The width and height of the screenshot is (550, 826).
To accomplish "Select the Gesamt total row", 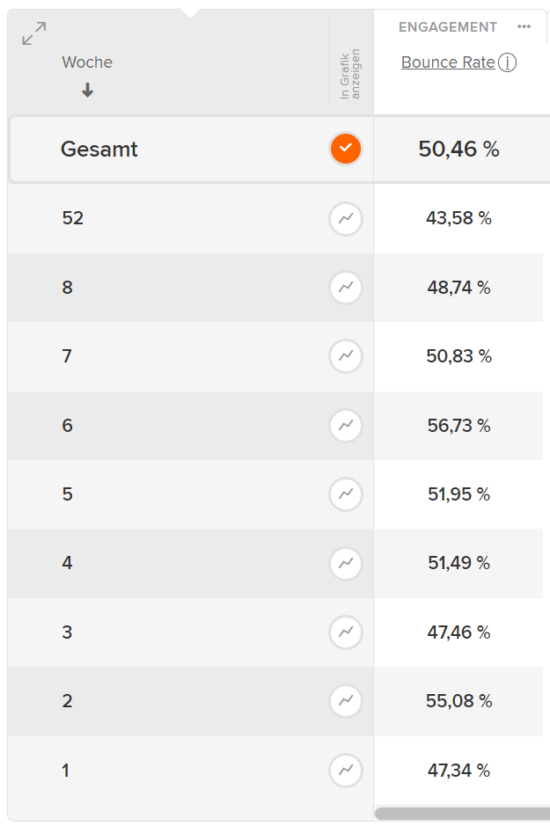I will pyautogui.click(x=280, y=149).
